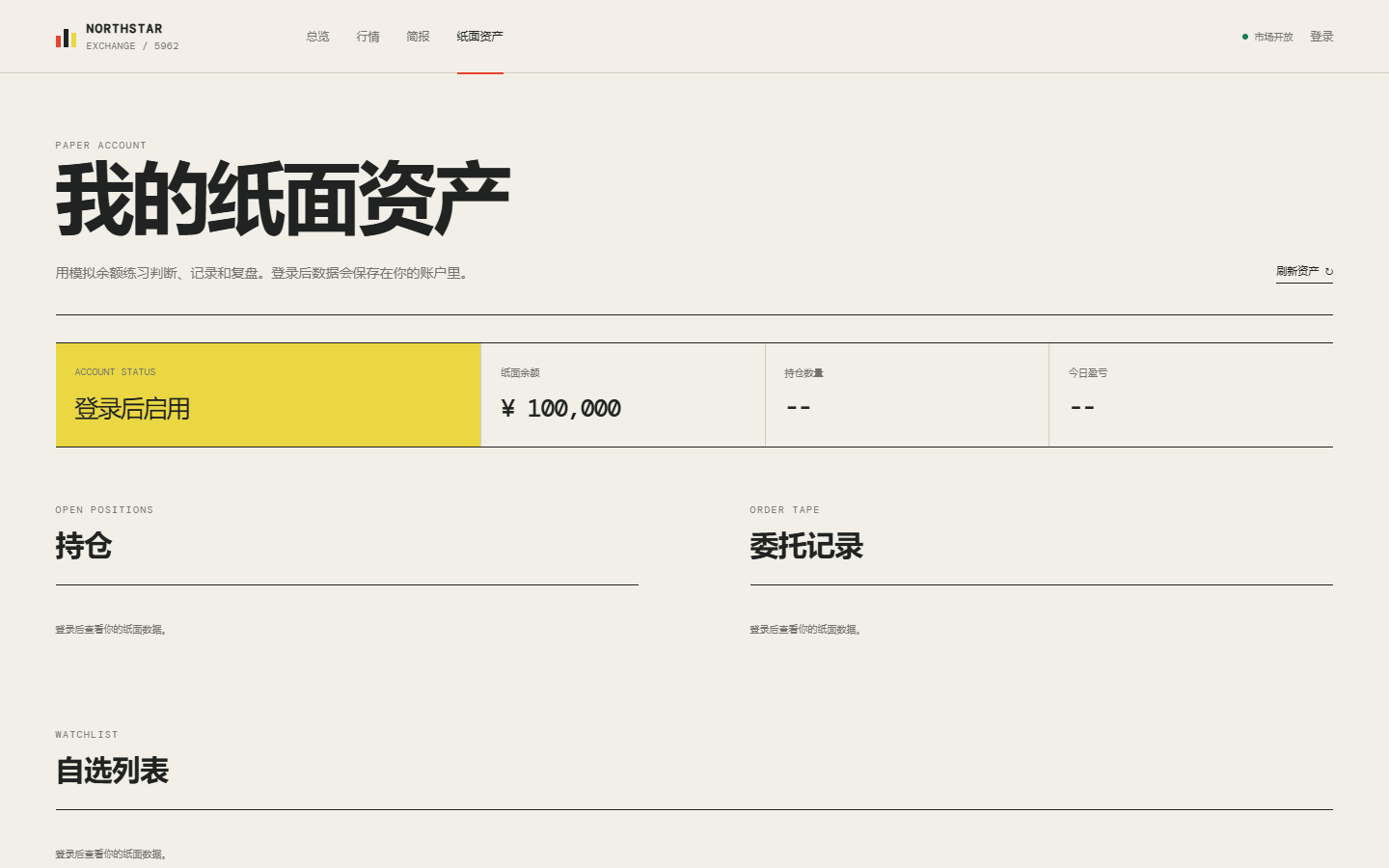
Task: Open the 总览 navigation tab
Action: (x=317, y=37)
